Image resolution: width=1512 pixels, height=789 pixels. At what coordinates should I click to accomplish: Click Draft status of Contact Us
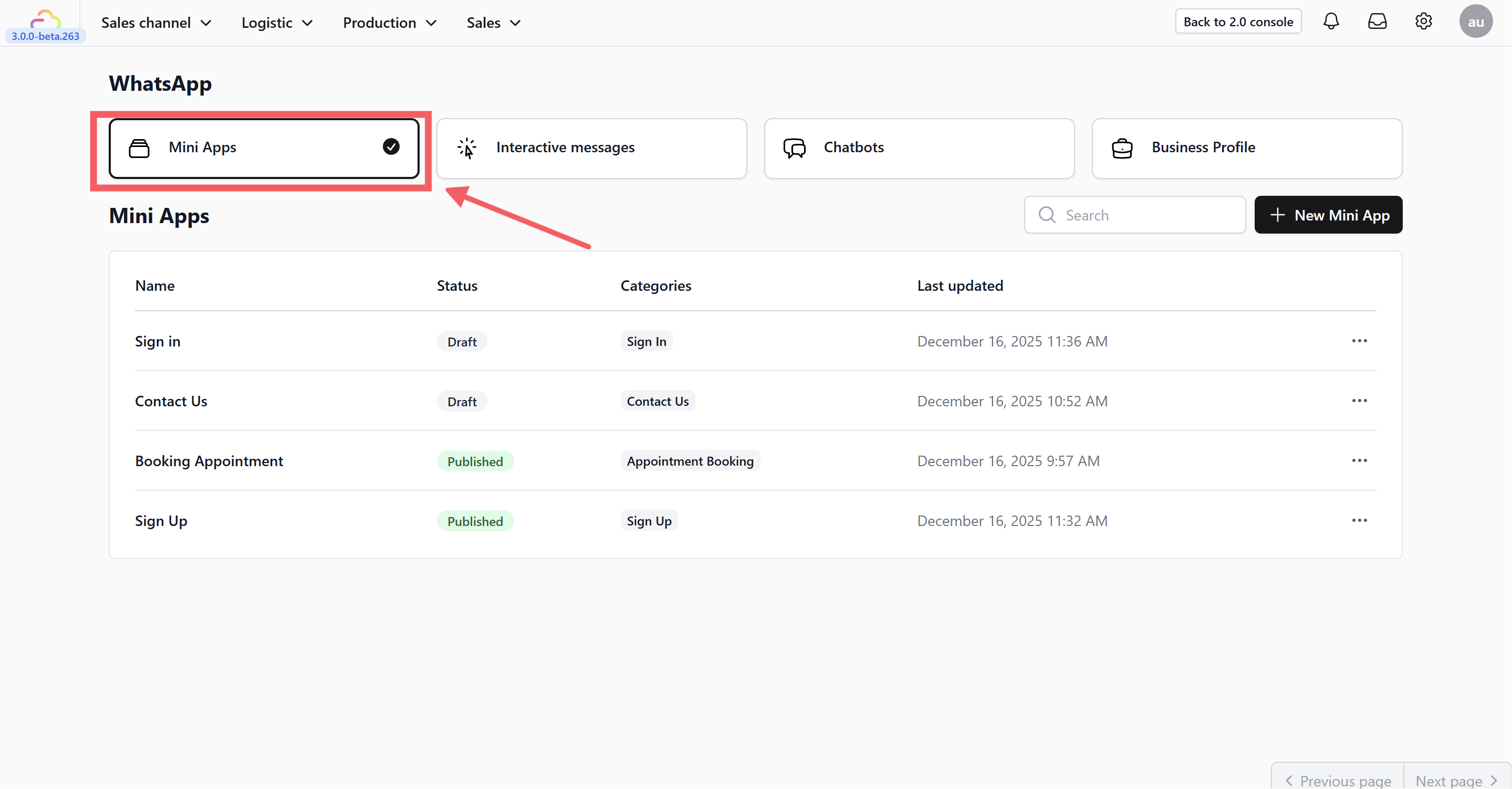[462, 401]
